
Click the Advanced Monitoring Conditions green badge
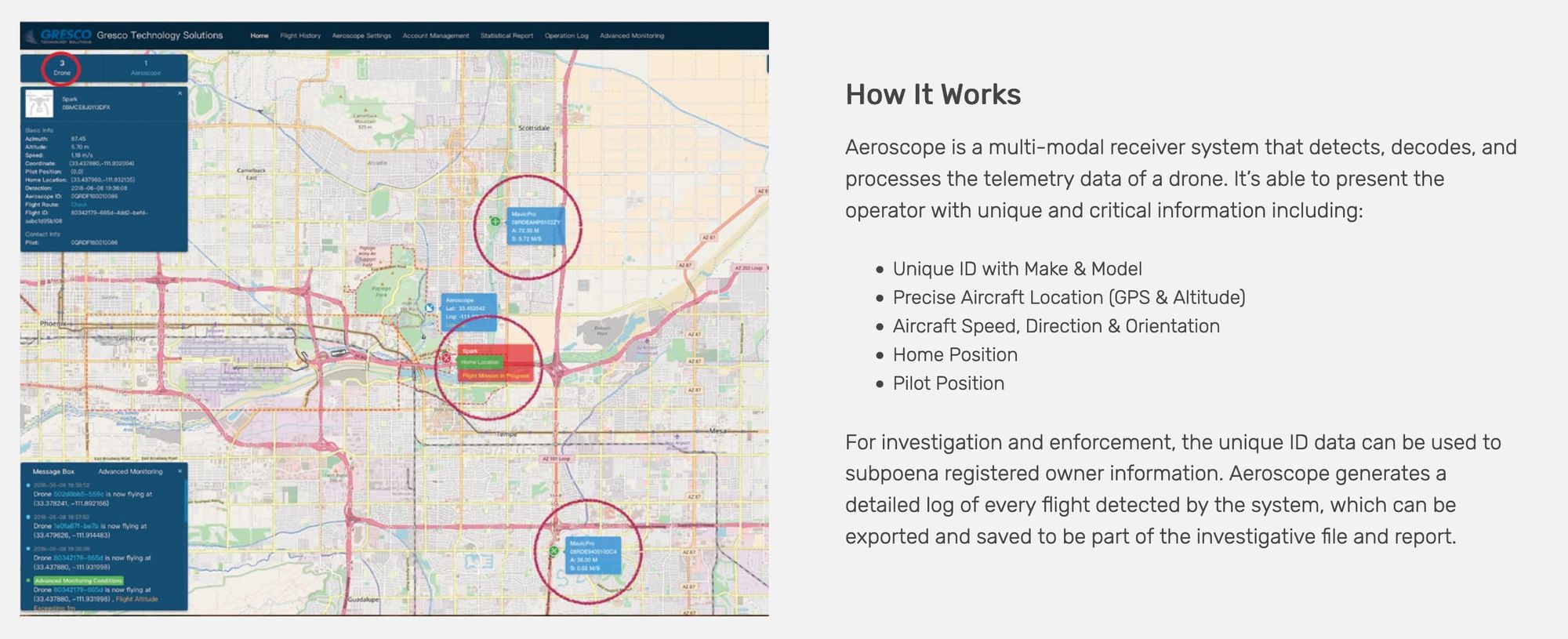coord(78,581)
